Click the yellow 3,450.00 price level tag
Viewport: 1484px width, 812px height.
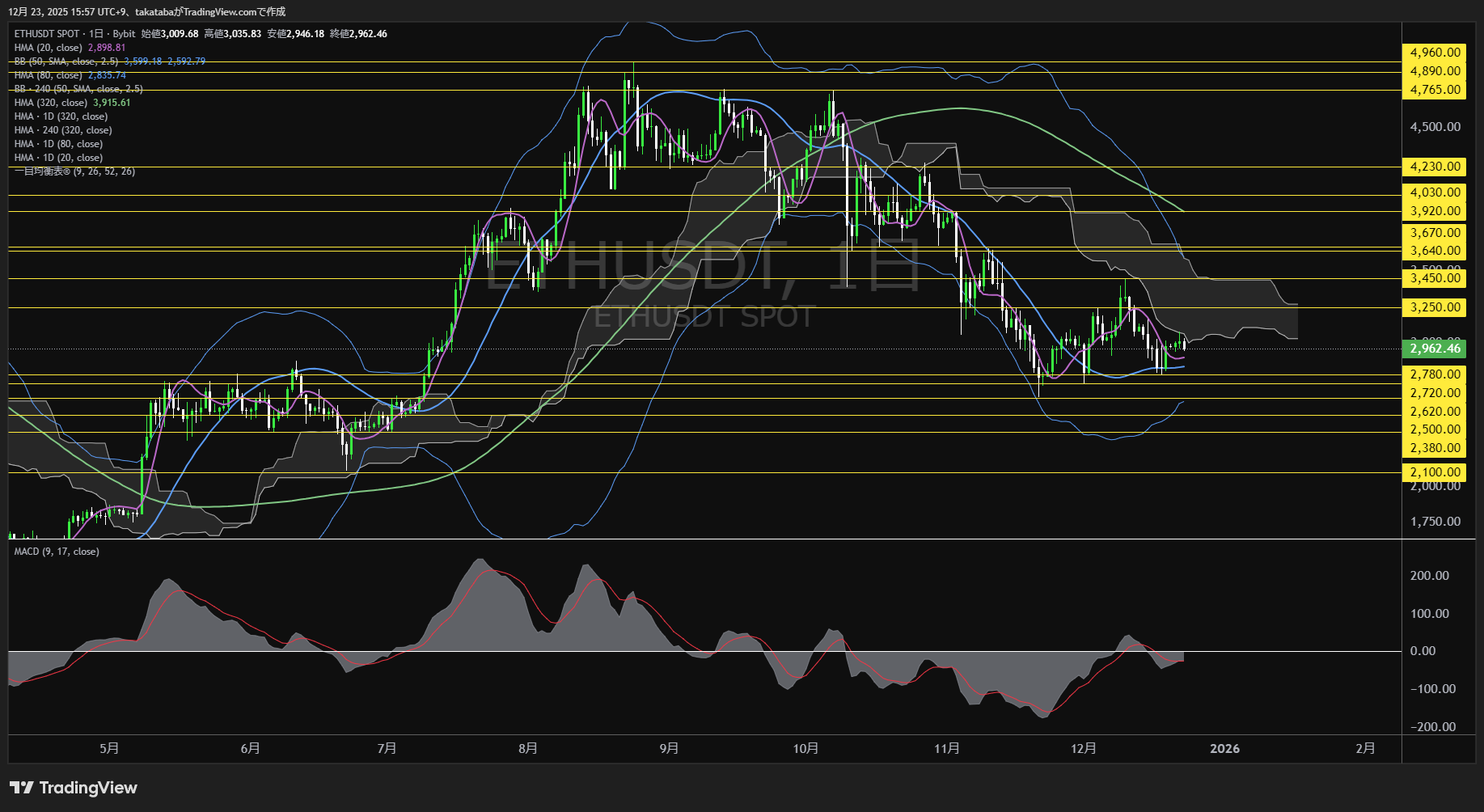[1434, 278]
